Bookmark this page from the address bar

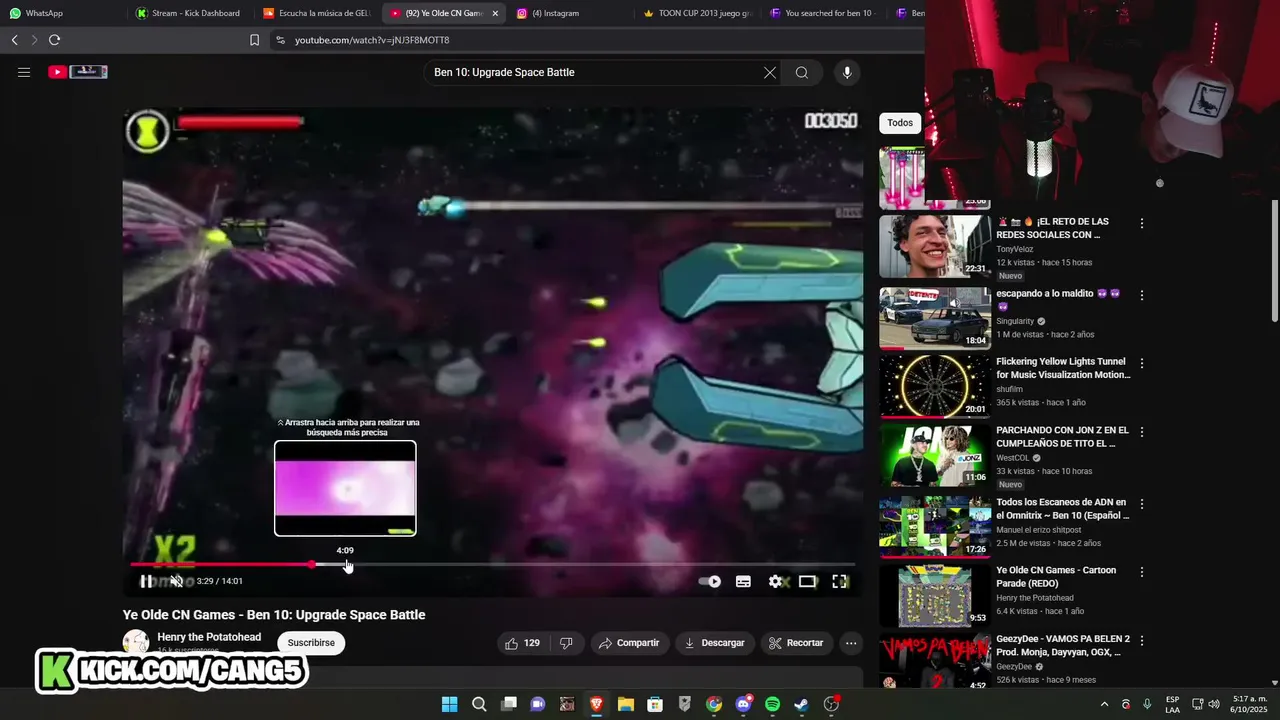coord(254,40)
